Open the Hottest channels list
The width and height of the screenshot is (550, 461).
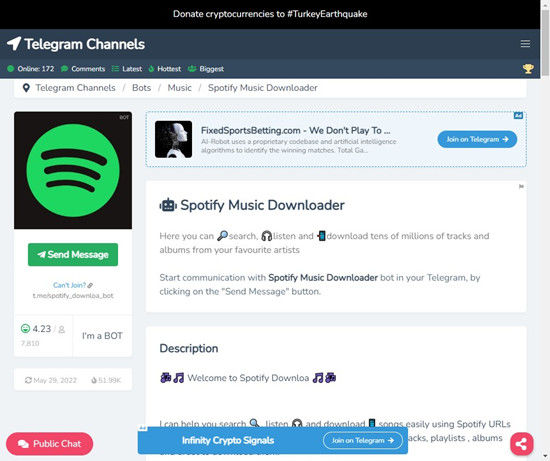[165, 69]
